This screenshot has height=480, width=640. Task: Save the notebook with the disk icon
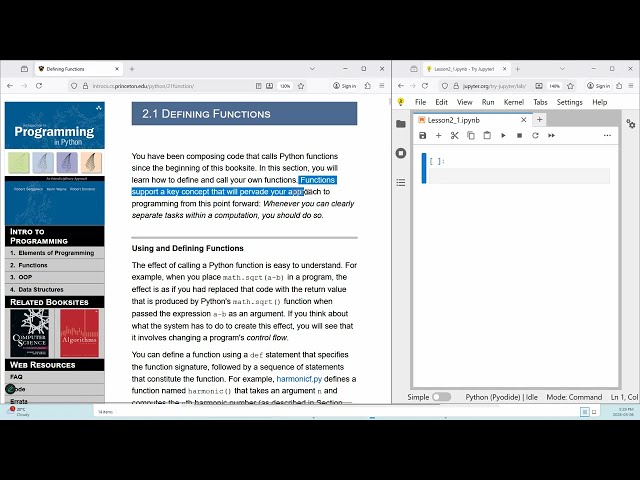click(423, 135)
